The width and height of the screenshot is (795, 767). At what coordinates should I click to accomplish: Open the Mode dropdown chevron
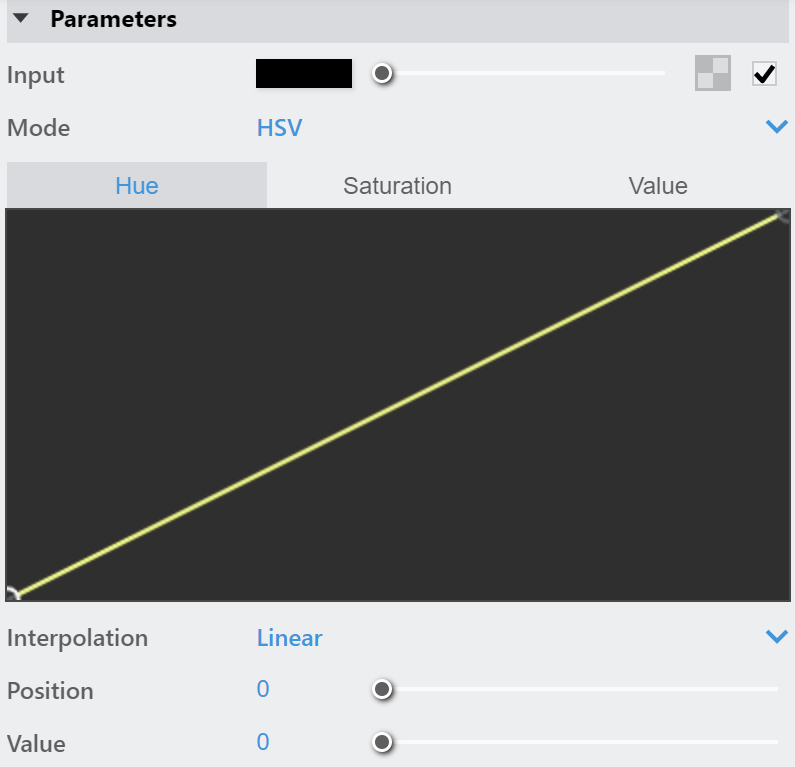777,126
